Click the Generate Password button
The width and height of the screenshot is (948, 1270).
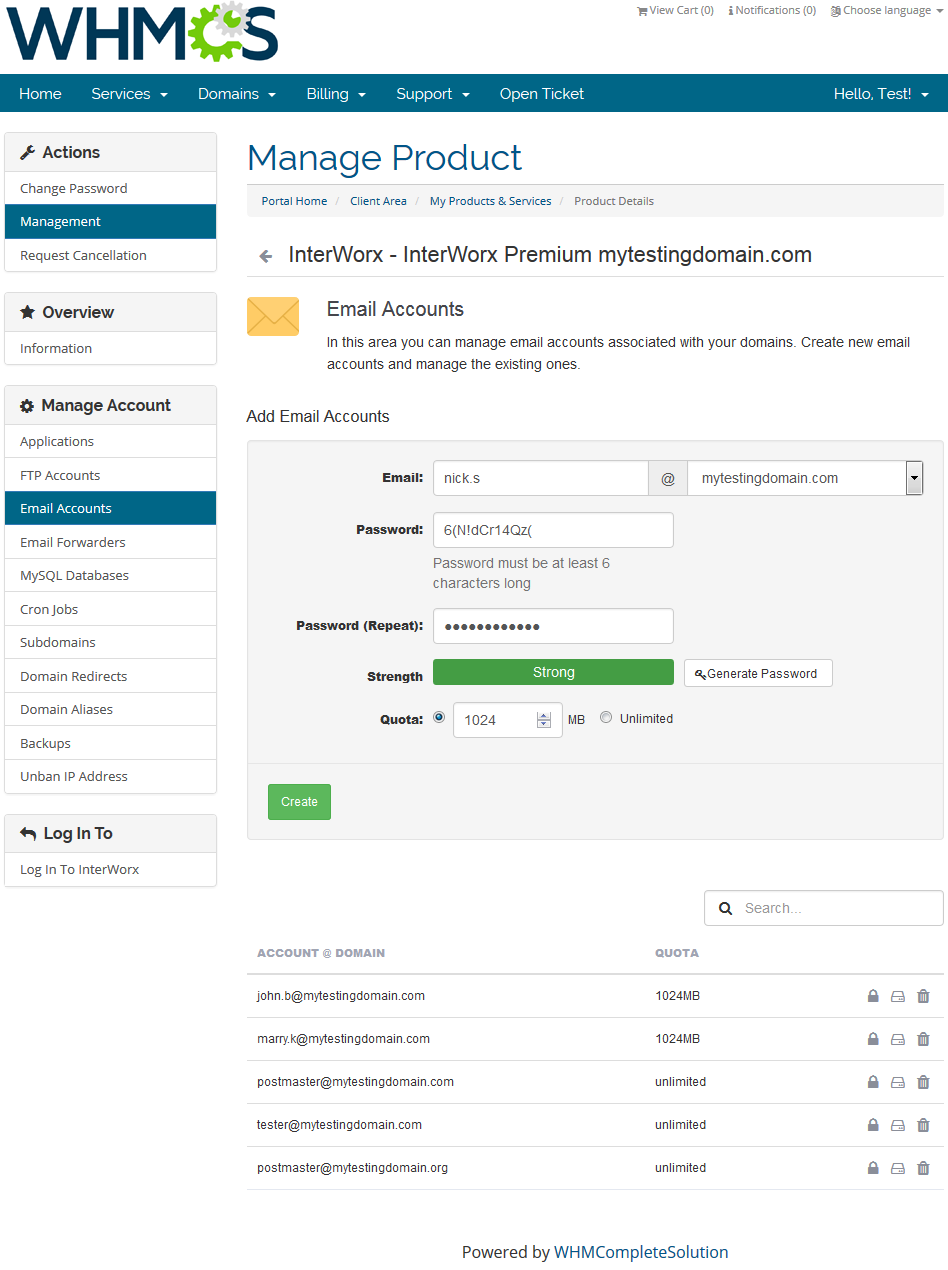point(758,673)
